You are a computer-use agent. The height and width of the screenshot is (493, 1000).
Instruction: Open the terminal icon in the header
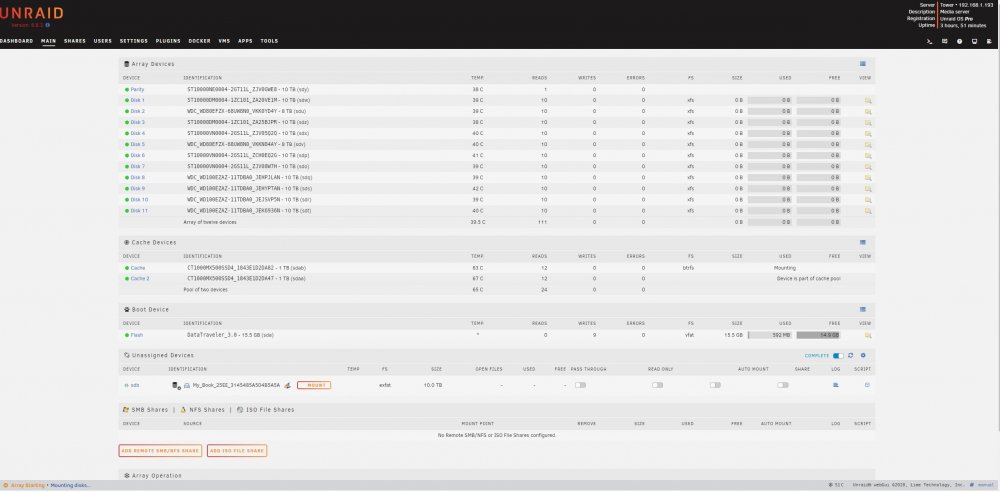click(929, 41)
